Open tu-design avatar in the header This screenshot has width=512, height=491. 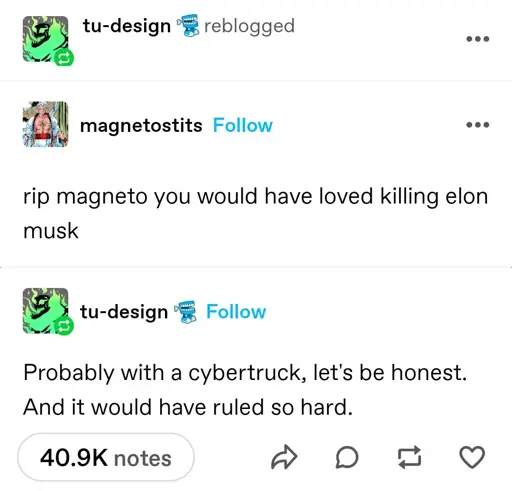click(45, 39)
